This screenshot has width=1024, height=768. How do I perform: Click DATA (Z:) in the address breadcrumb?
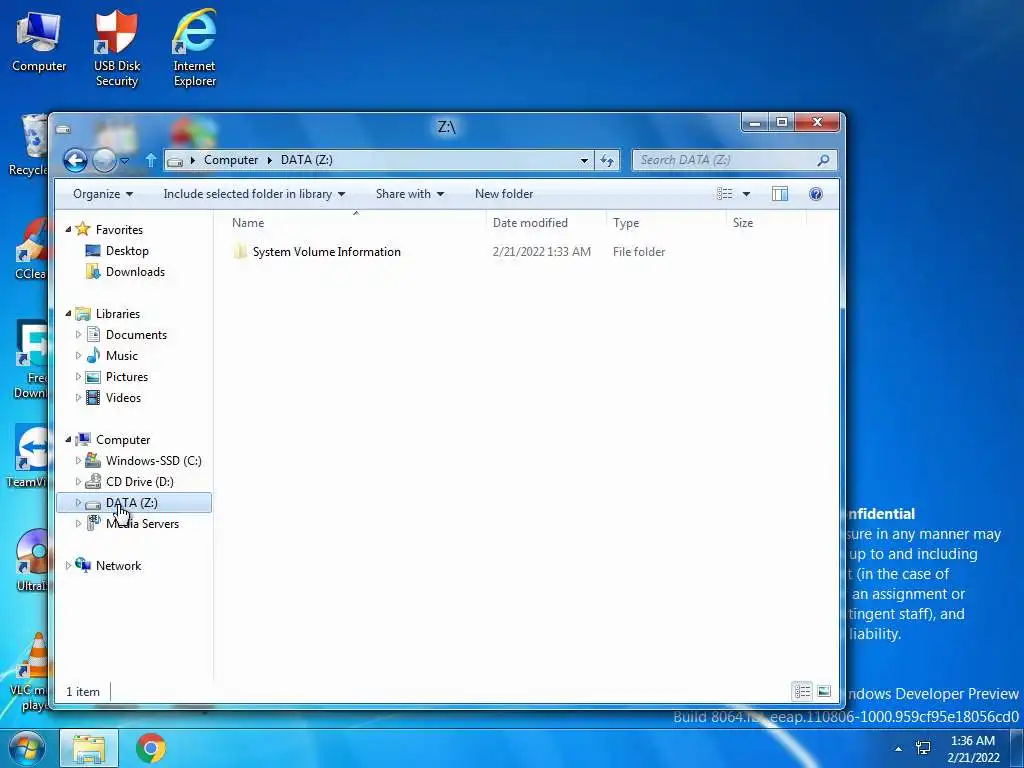click(306, 160)
